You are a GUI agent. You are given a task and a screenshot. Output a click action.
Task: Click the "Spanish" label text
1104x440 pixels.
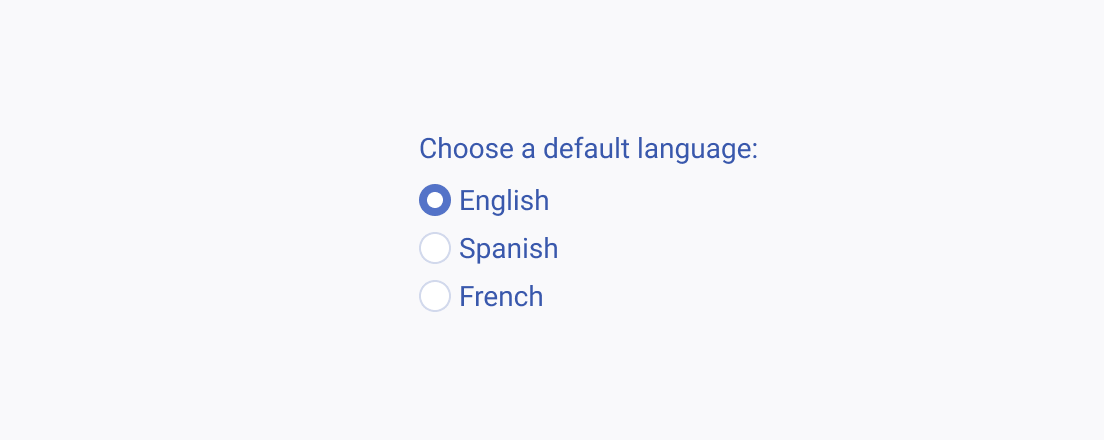(x=508, y=249)
